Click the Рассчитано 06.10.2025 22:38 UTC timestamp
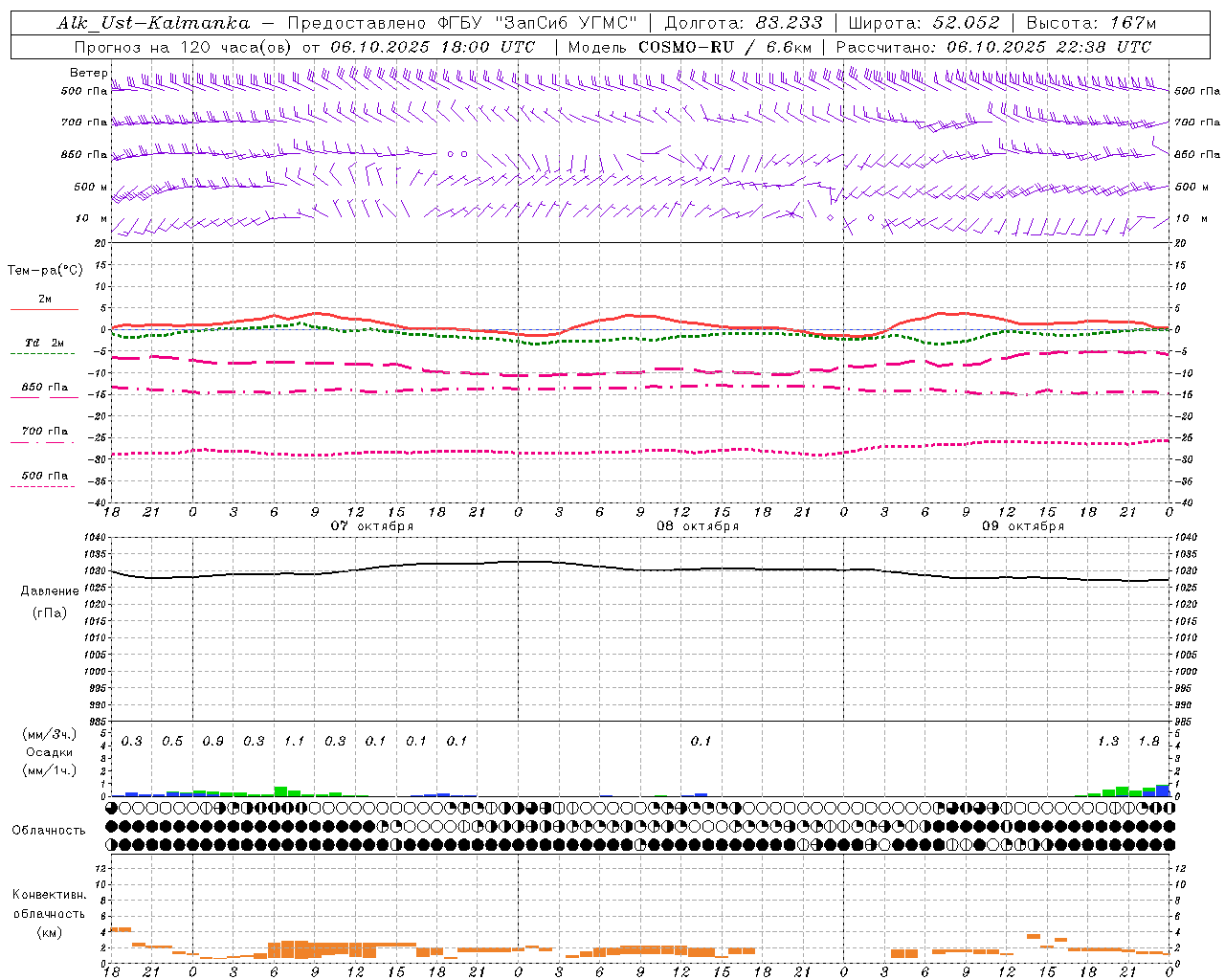 tap(993, 47)
